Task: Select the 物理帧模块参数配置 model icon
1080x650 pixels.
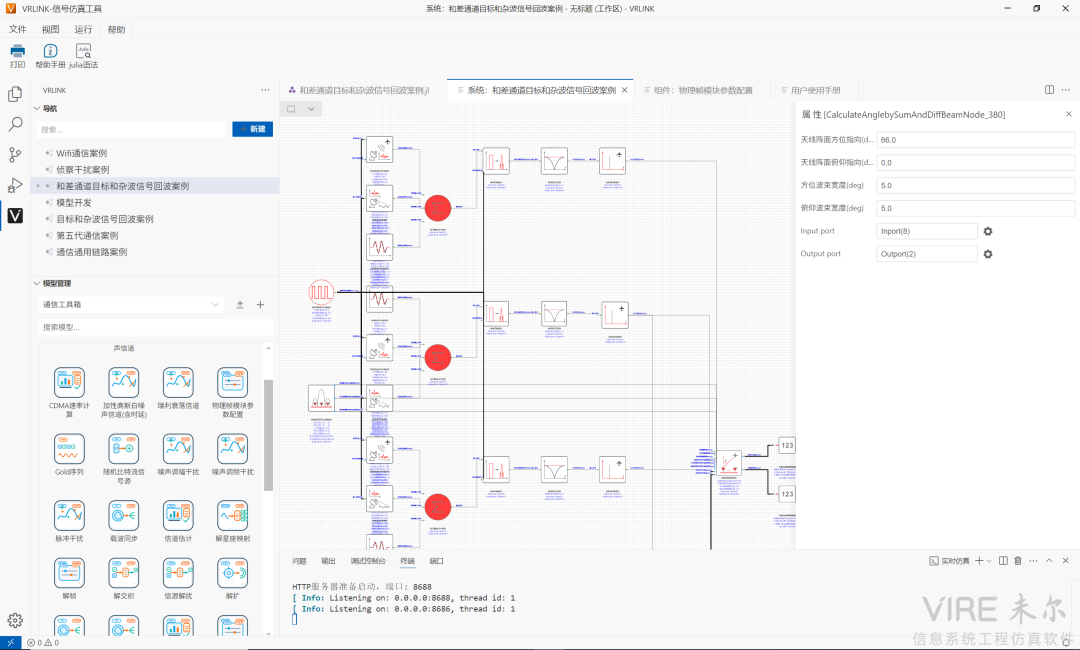Action: point(232,383)
